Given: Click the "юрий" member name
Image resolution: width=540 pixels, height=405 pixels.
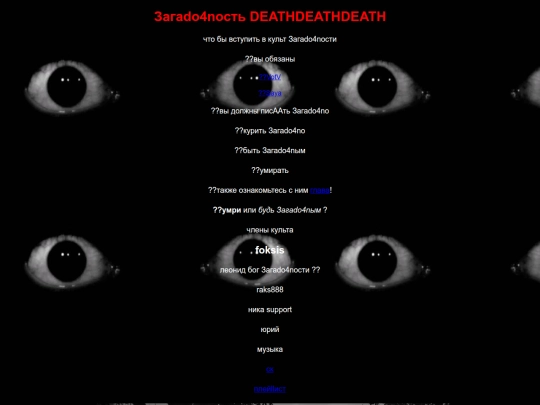Looking at the screenshot, I should point(270,330).
